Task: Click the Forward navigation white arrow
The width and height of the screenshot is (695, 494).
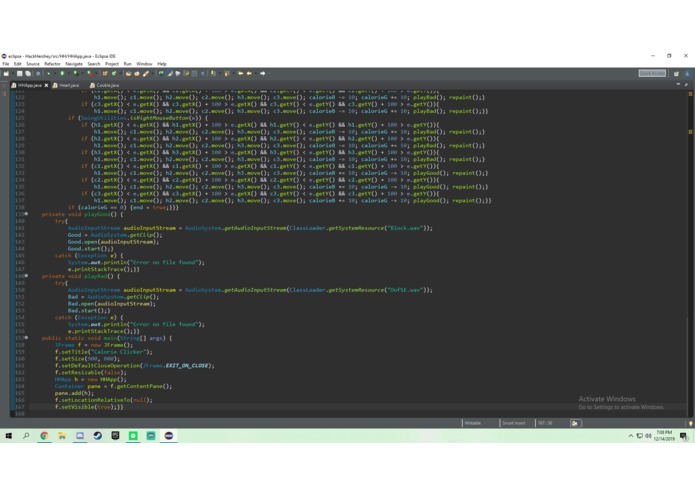Action: tap(262, 73)
